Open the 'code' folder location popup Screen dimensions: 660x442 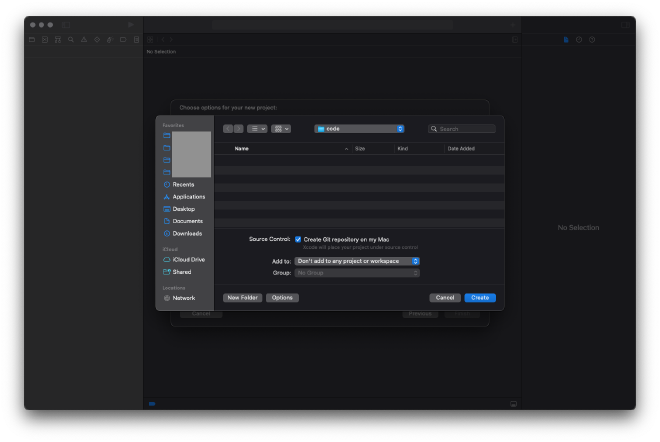pyautogui.click(x=359, y=129)
